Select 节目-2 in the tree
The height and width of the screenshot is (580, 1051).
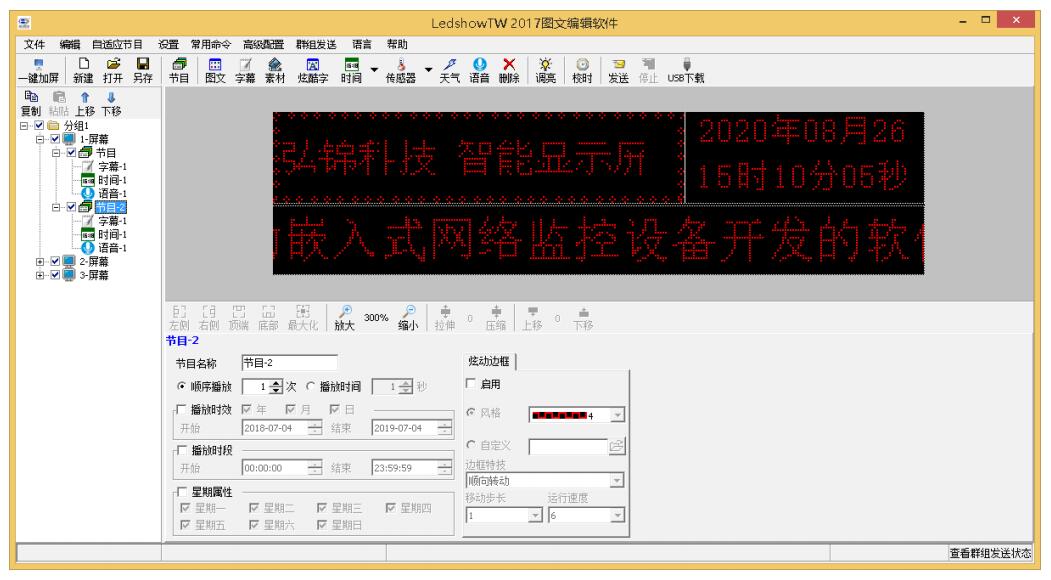point(111,207)
